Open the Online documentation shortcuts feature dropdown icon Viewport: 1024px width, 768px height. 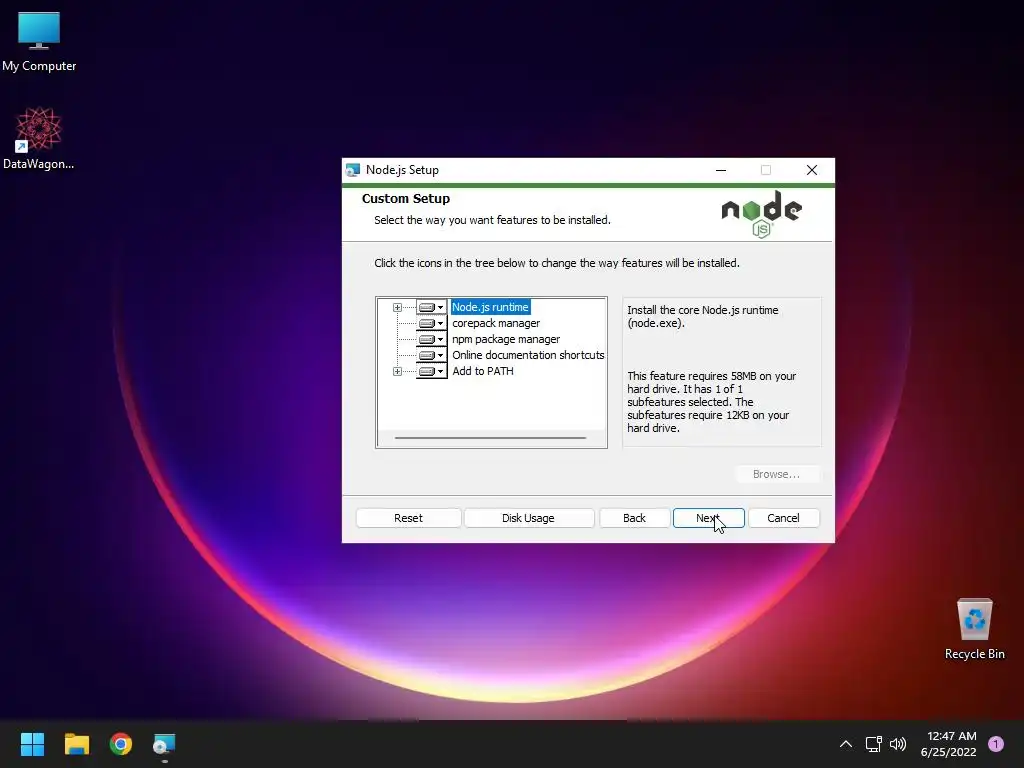coord(431,355)
